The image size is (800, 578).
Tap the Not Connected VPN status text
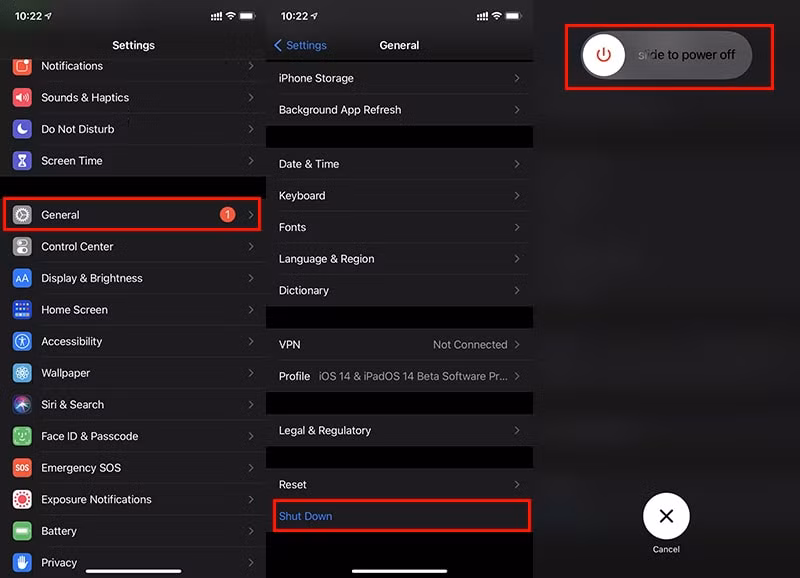coord(470,344)
